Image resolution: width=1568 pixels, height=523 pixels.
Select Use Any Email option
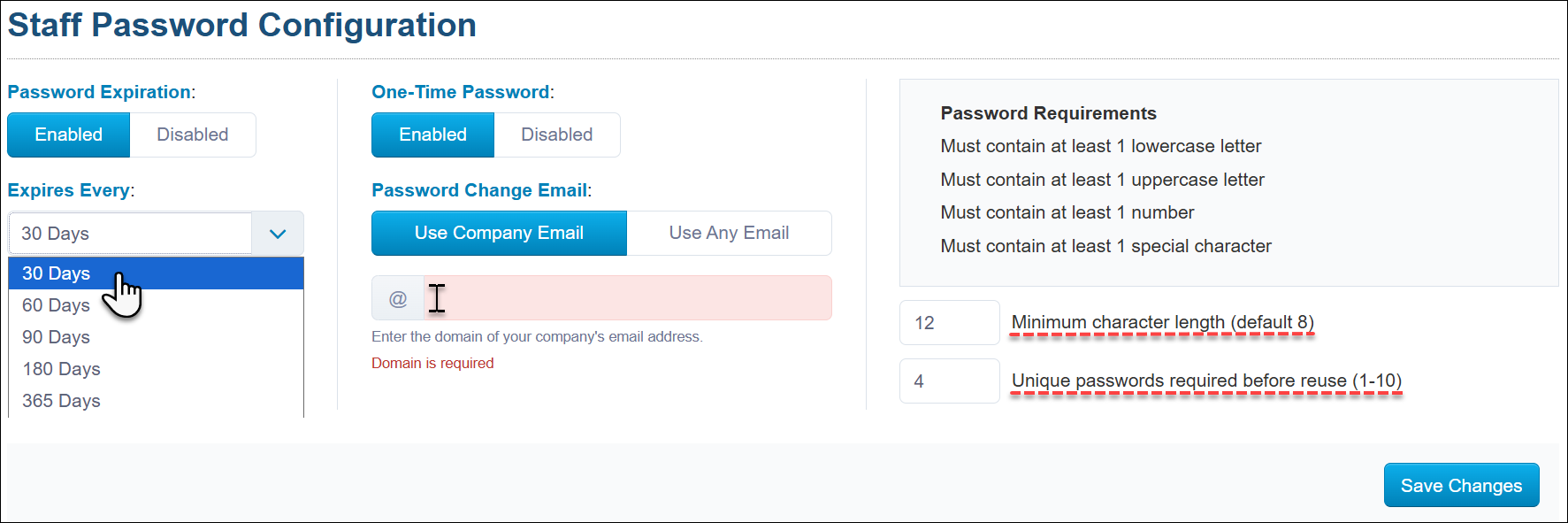pos(729,233)
